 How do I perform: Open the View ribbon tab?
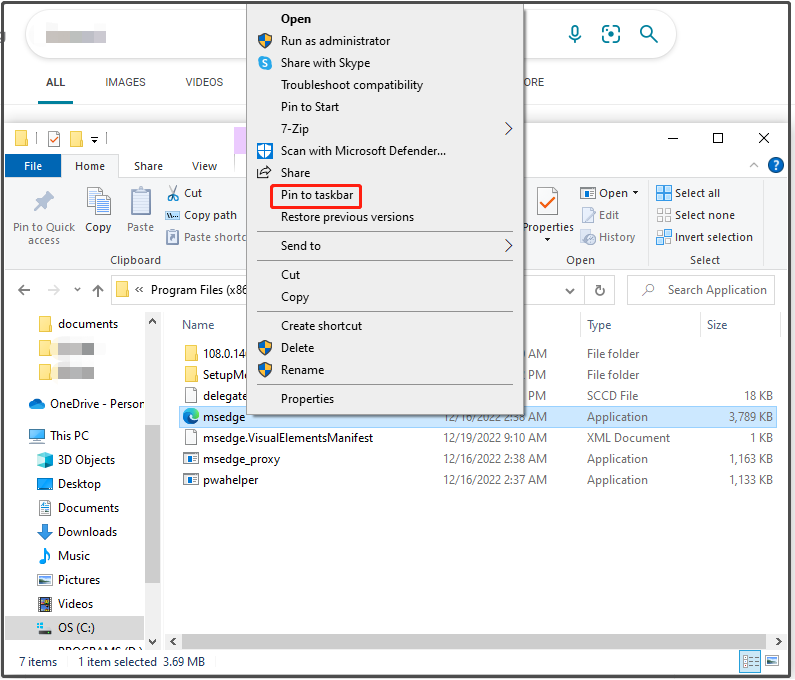pyautogui.click(x=204, y=166)
